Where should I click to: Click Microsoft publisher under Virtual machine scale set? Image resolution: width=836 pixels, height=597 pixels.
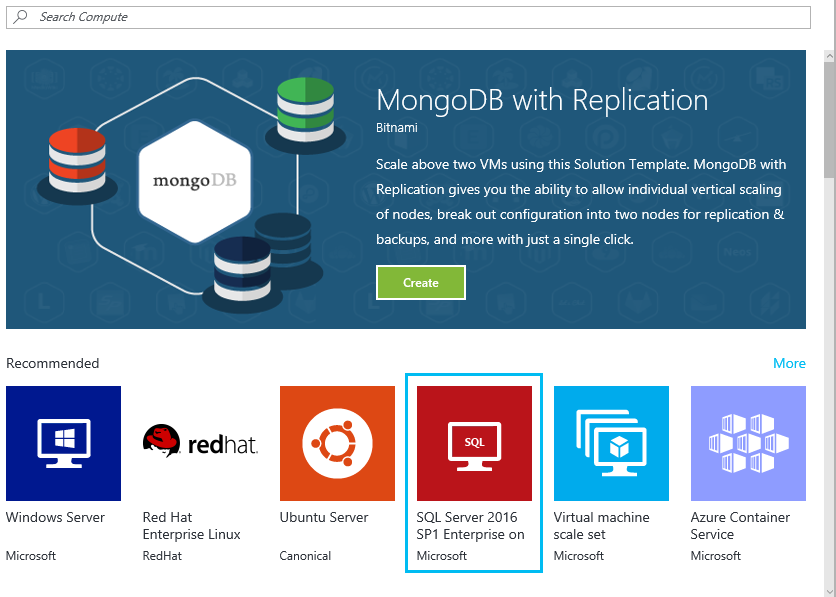[578, 556]
